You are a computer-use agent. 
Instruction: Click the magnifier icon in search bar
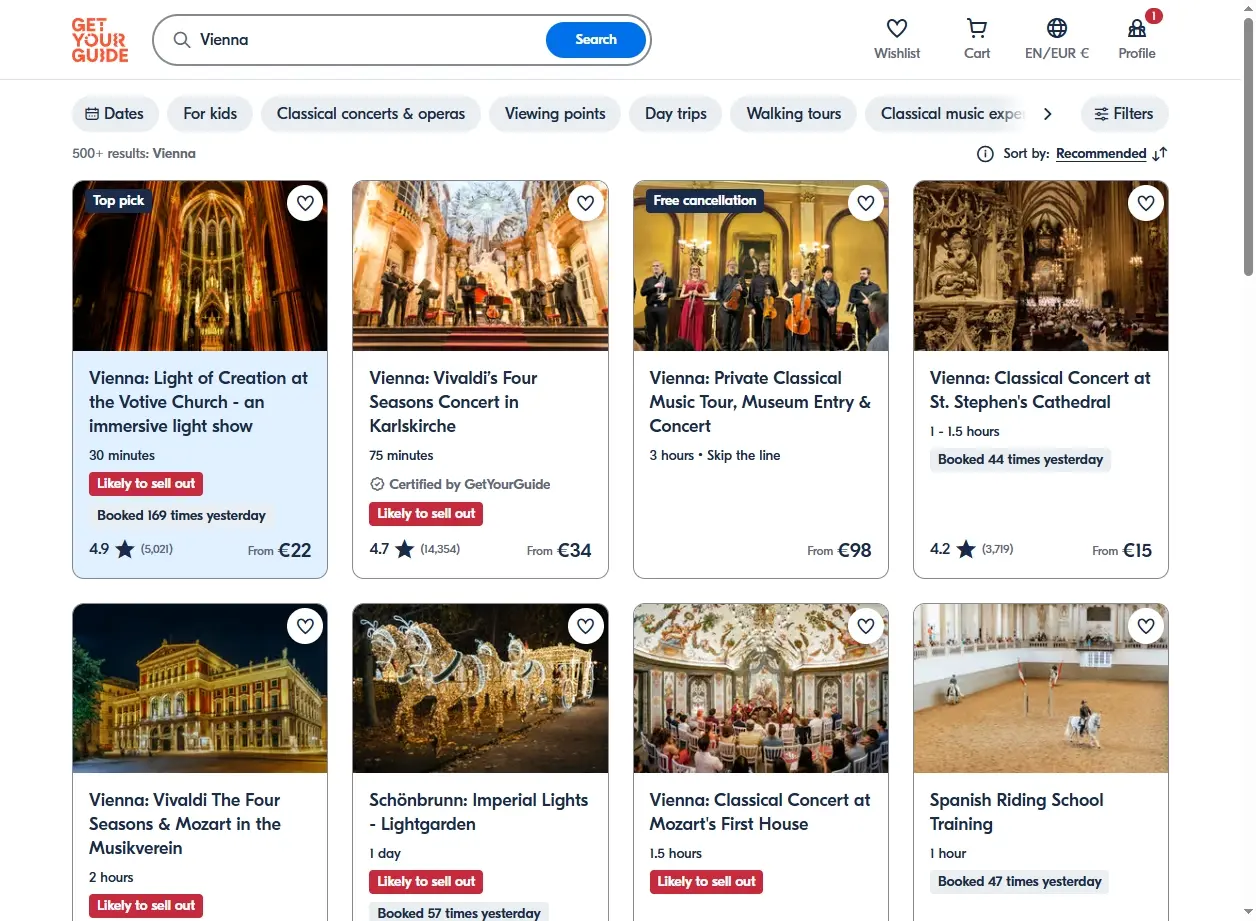coord(181,40)
